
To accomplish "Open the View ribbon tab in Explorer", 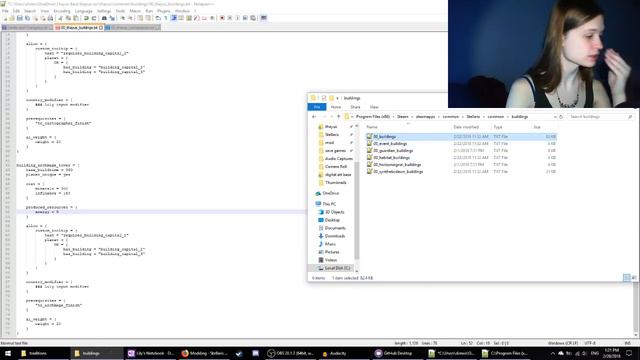I will (x=374, y=107).
